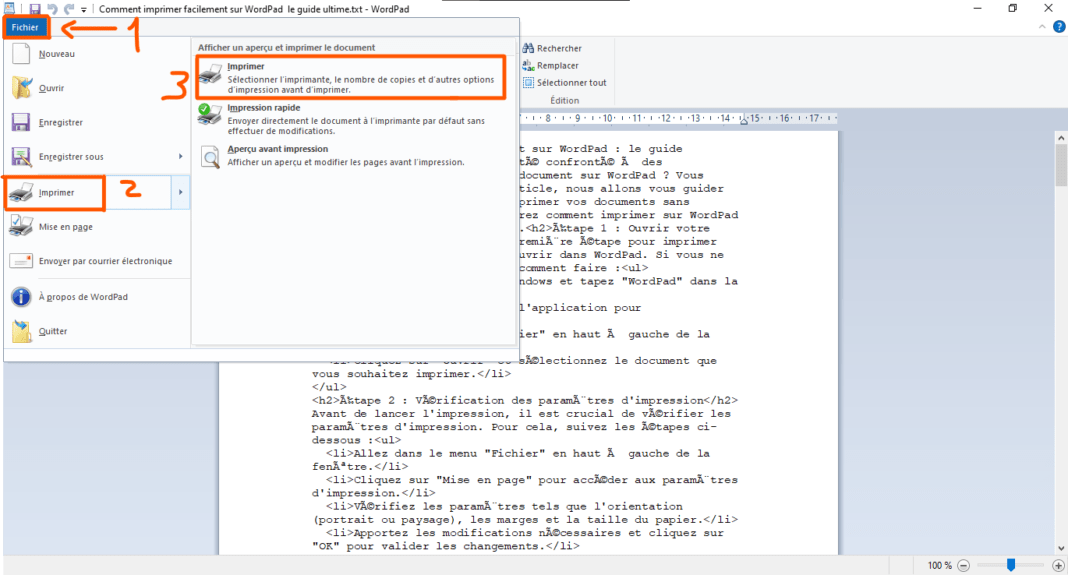Viewport: 1068px width, 575px height.
Task: Click the WordPad application icon in title bar
Action: [10, 9]
